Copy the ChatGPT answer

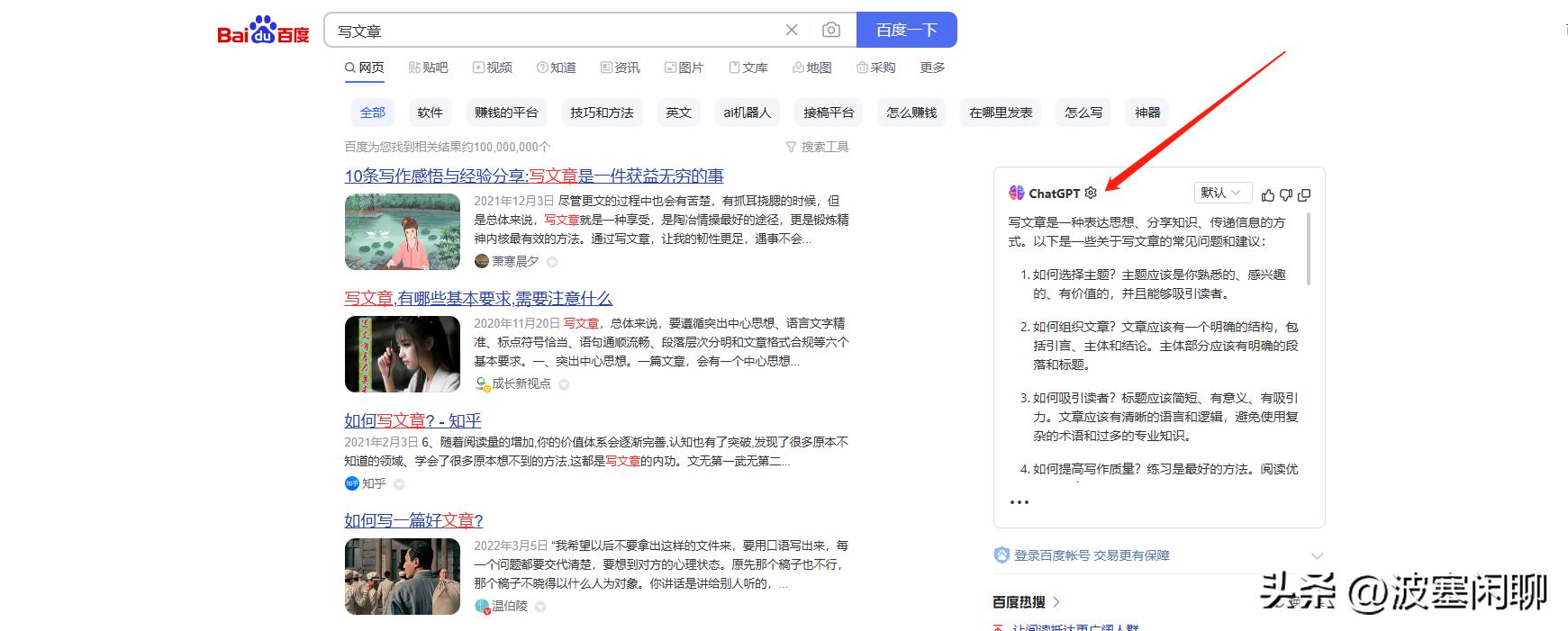point(1304,194)
